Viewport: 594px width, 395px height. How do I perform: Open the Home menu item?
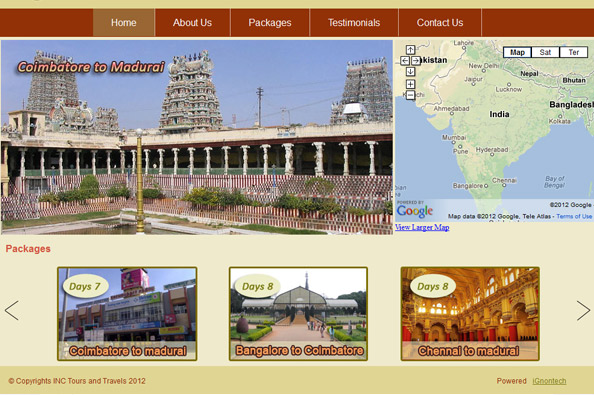tap(124, 23)
